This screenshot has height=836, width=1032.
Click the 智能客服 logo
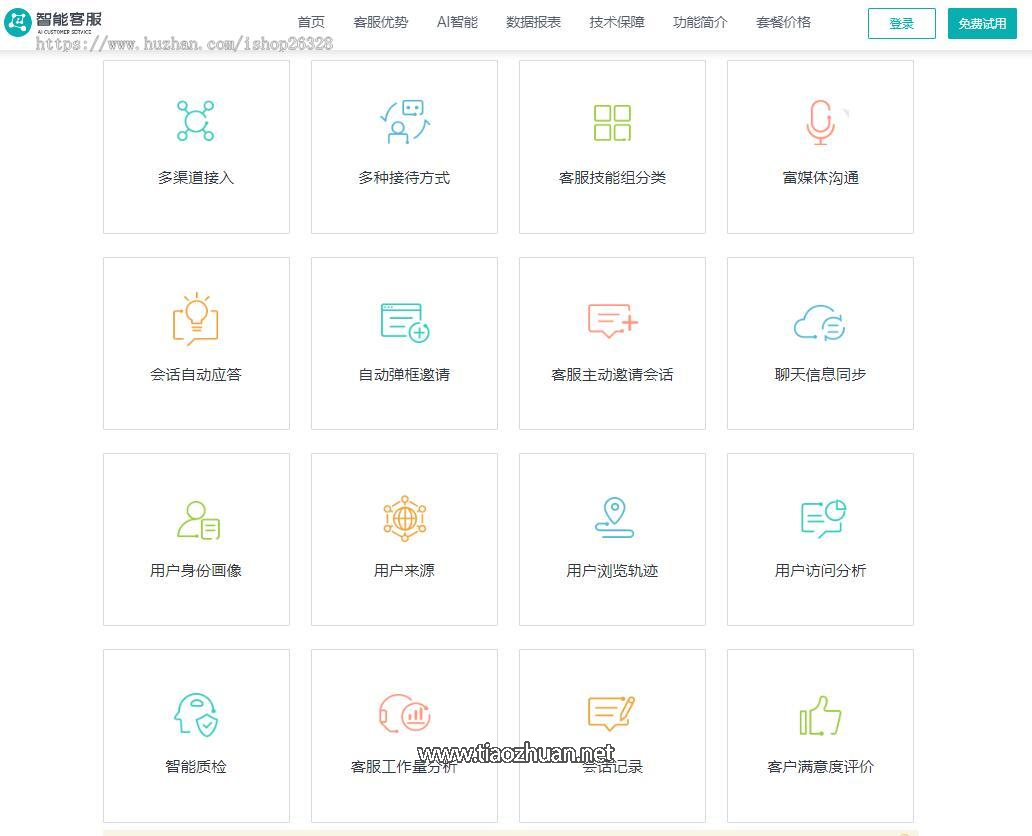[x=58, y=21]
